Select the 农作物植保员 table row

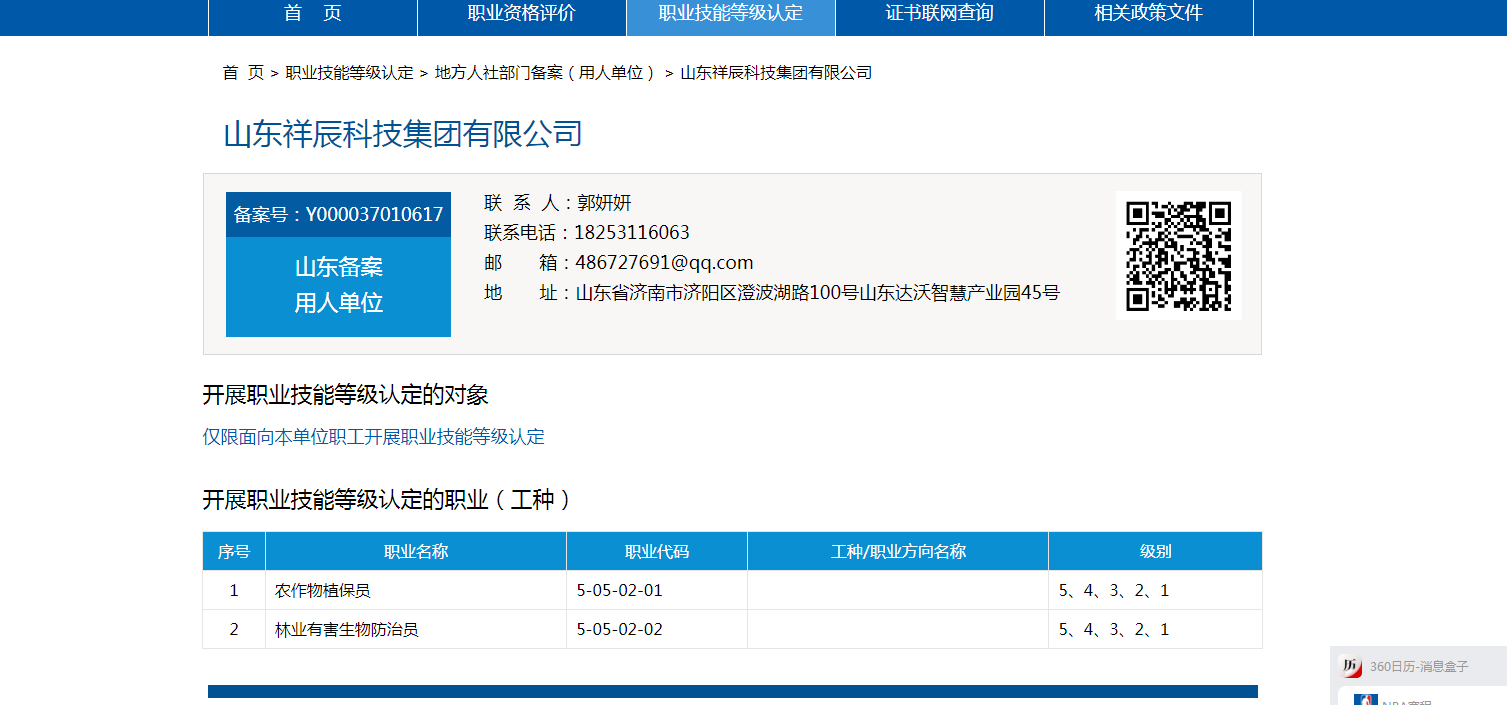(322, 591)
